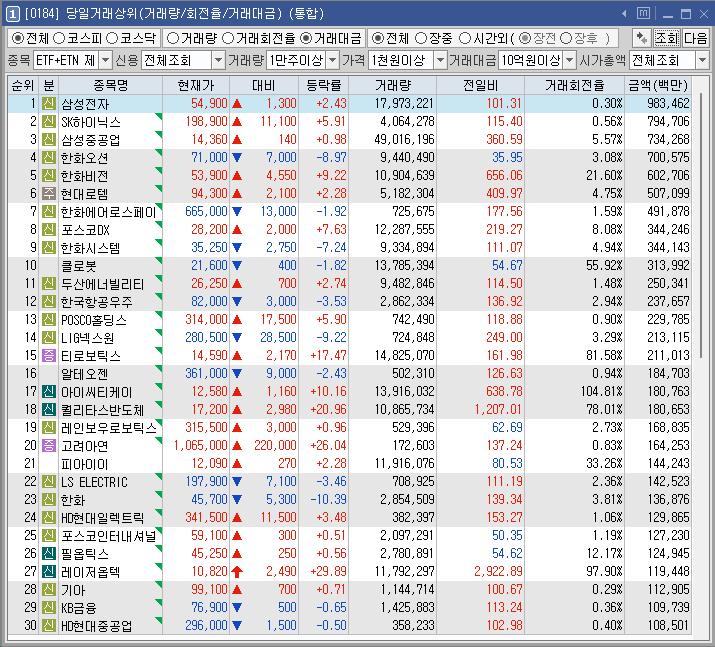Select the 레인보우로보틱스 stock name
The height and width of the screenshot is (647, 715).
pos(109,428)
